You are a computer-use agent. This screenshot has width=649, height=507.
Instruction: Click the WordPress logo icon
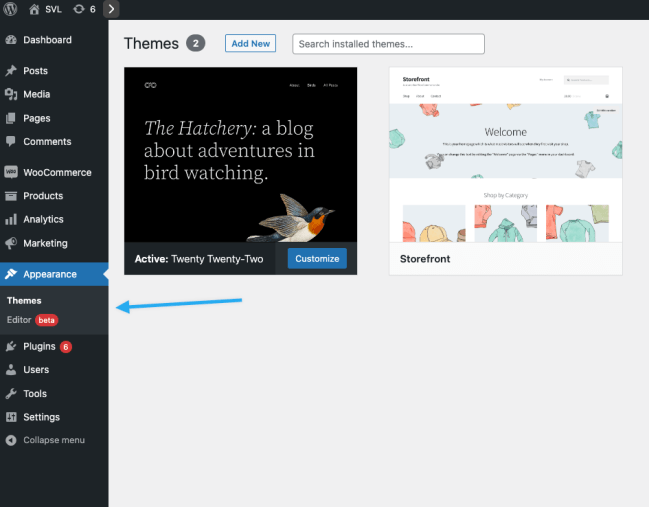coord(10,9)
